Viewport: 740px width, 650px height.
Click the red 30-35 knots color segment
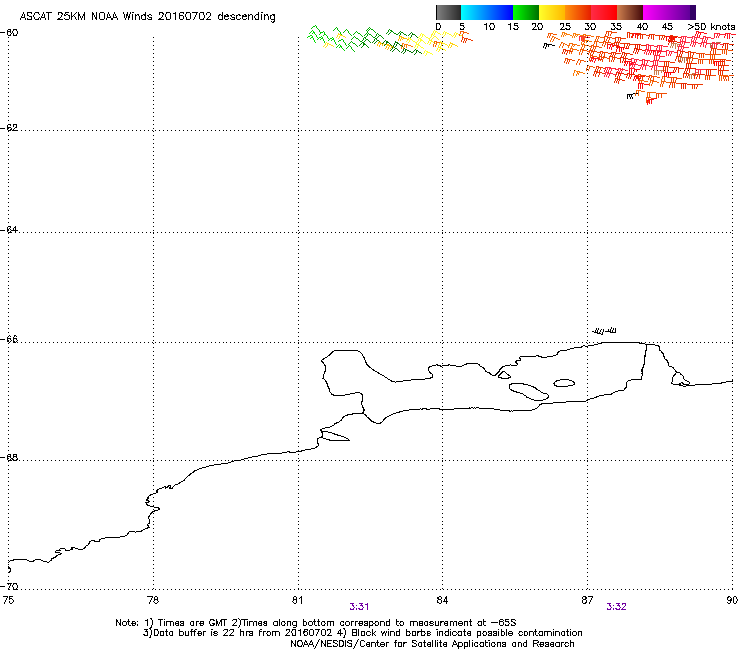[x=604, y=12]
